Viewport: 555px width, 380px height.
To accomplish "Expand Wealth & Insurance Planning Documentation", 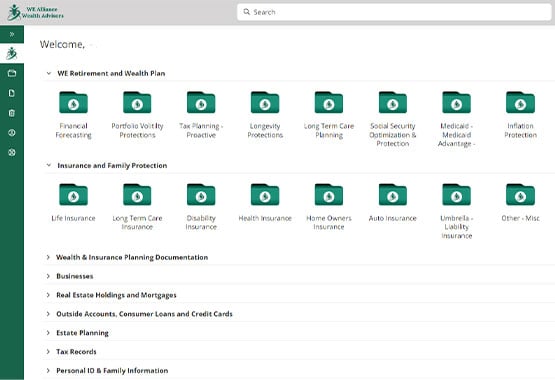I will point(48,257).
